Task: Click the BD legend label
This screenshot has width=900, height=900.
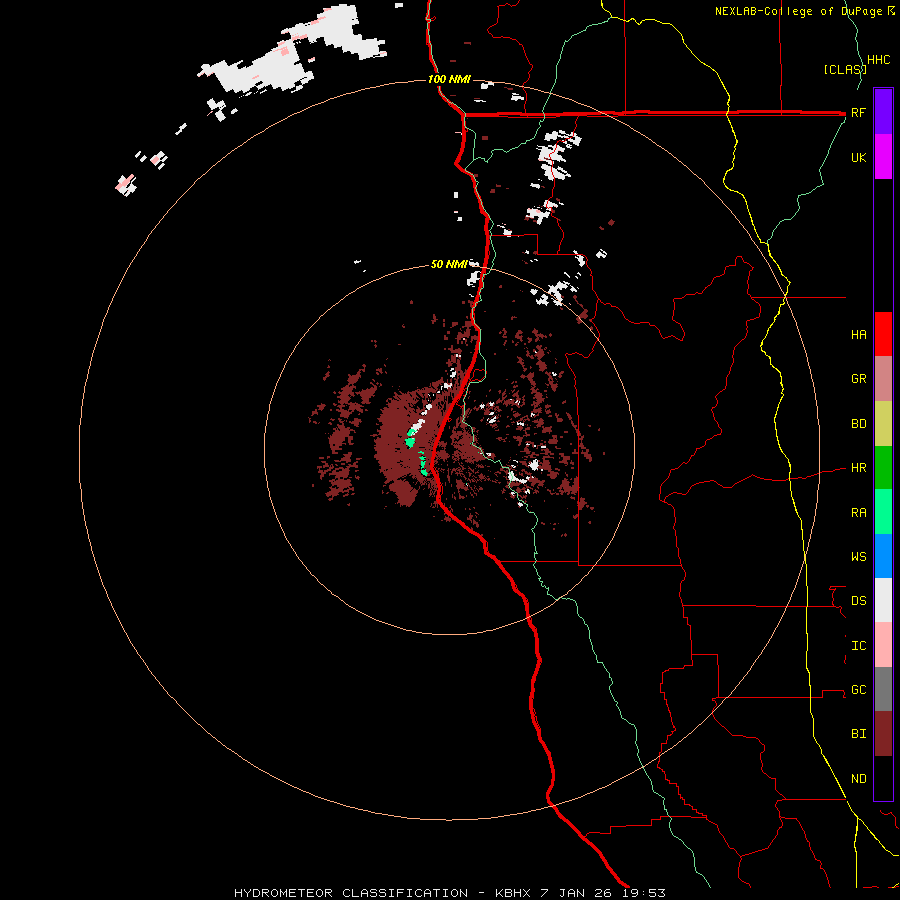Action: pos(858,424)
